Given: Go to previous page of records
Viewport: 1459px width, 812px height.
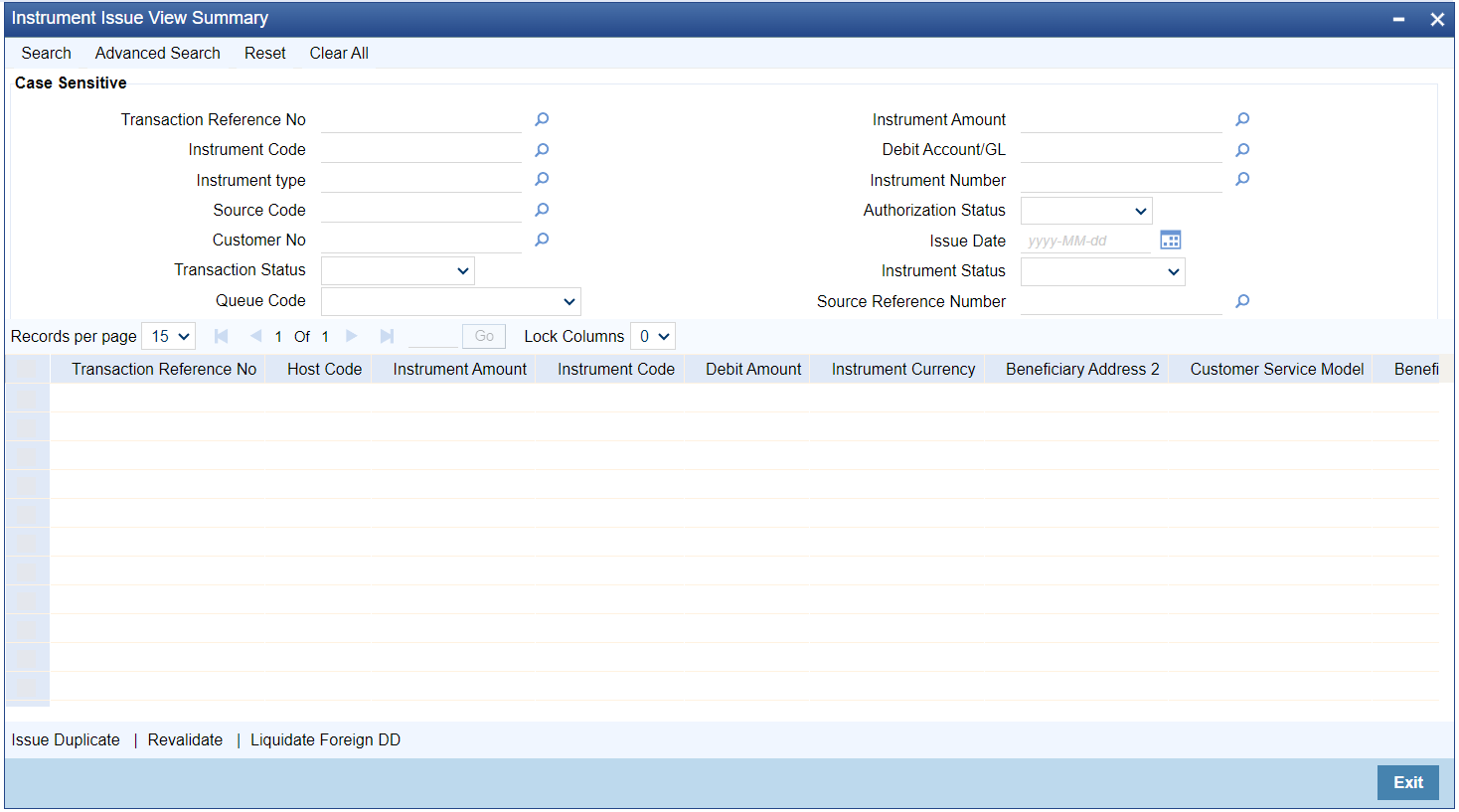Looking at the screenshot, I should tap(255, 336).
